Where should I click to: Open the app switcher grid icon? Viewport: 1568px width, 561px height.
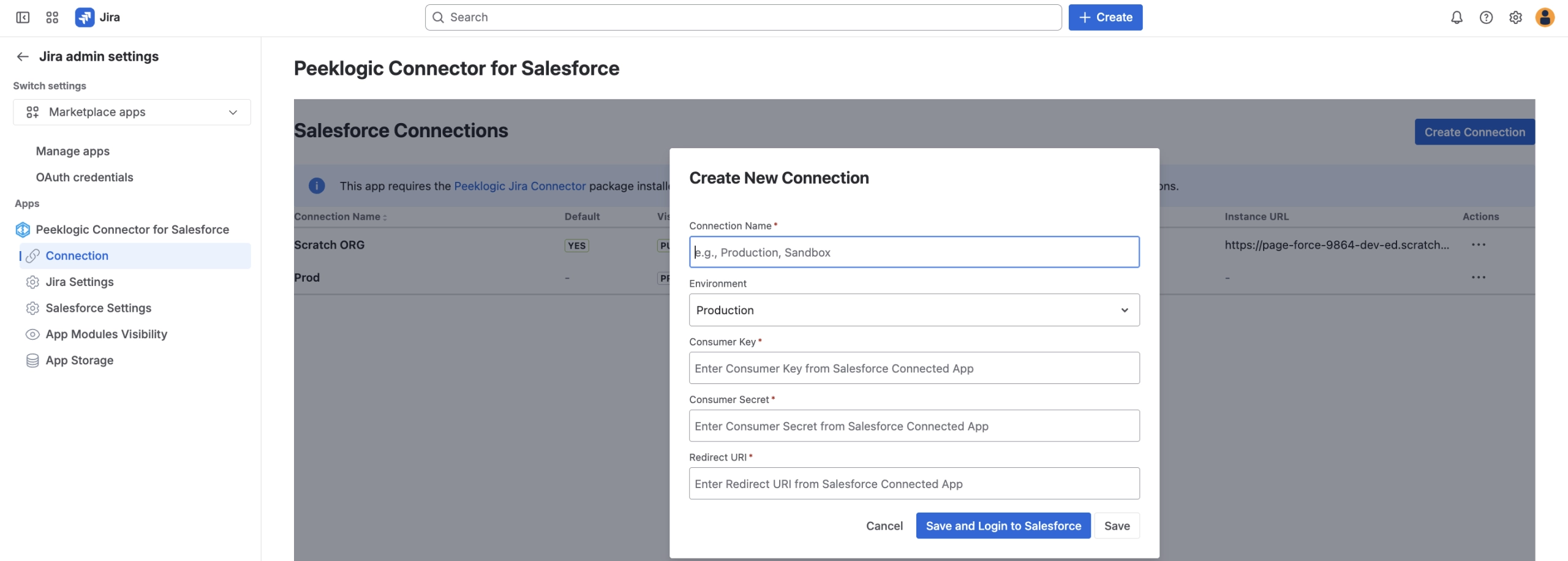(52, 17)
